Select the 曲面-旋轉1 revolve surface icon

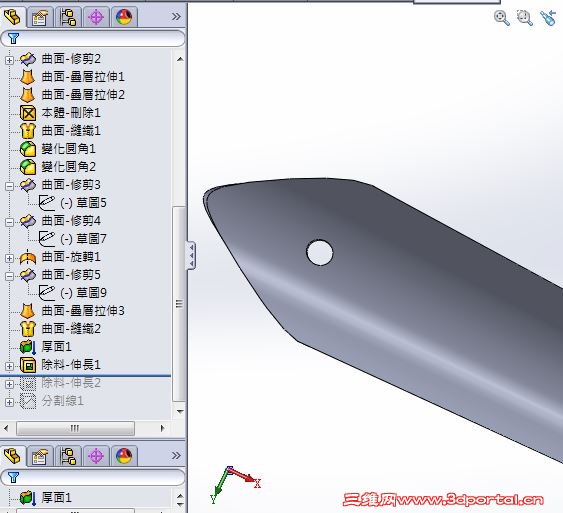pyautogui.click(x=28, y=257)
